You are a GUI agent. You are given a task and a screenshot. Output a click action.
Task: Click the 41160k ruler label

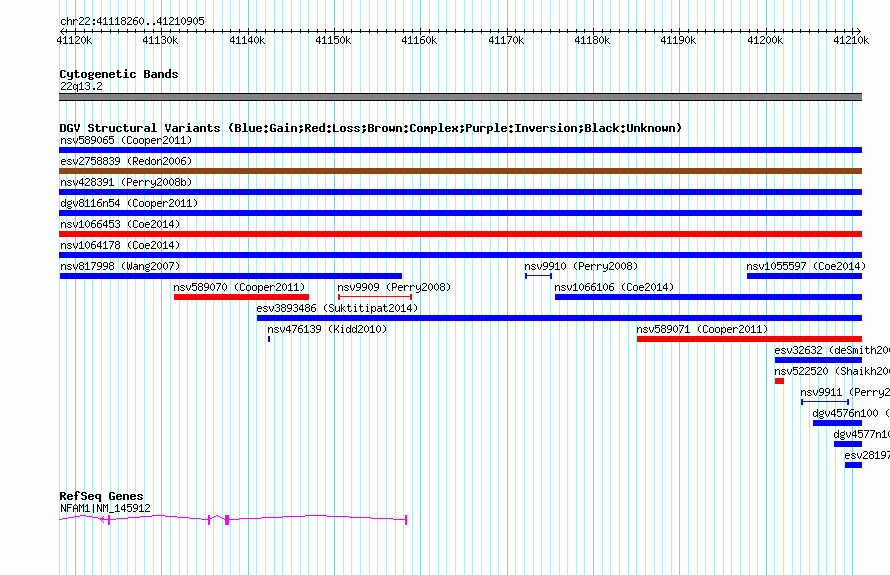419,40
